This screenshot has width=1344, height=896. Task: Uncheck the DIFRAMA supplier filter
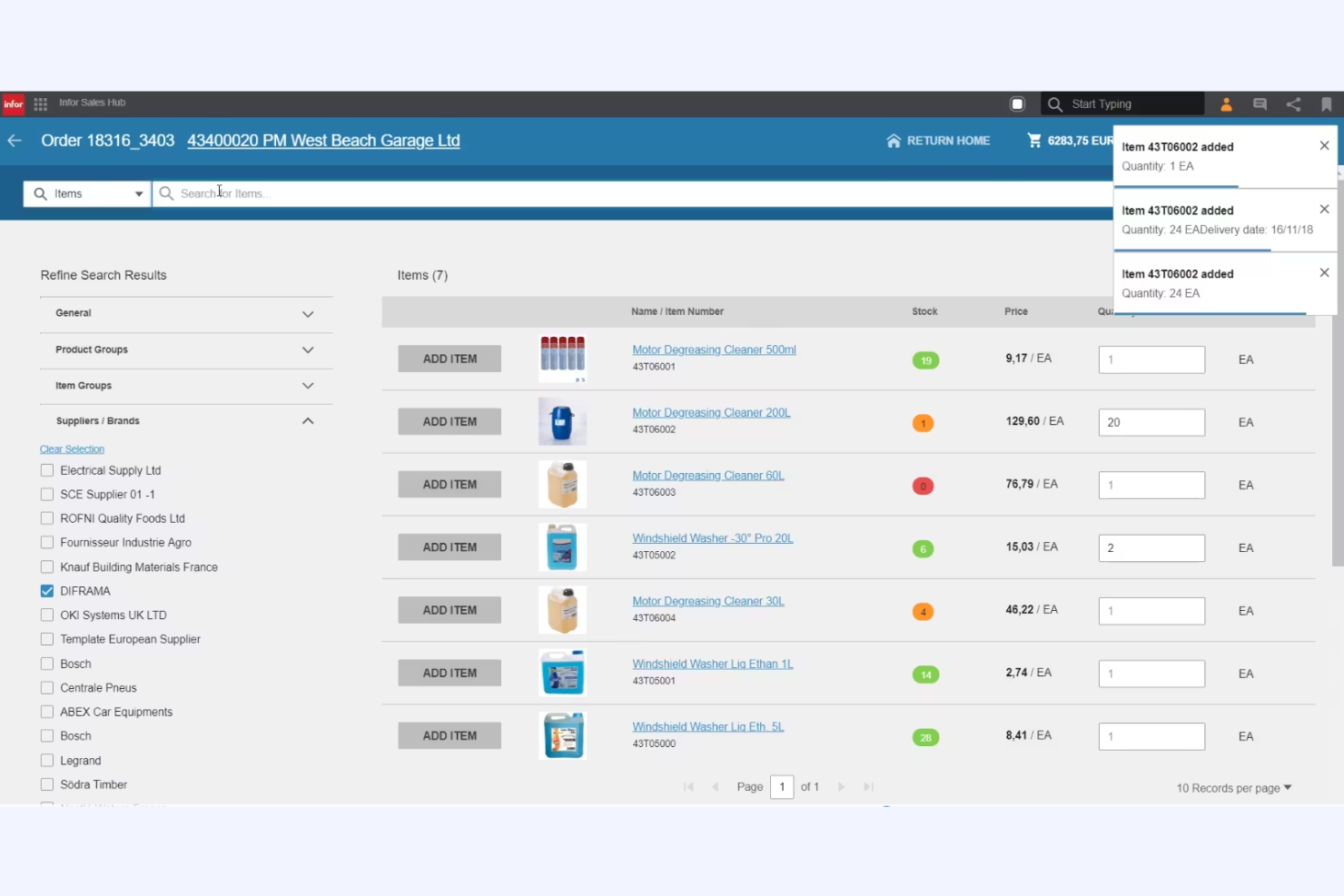tap(47, 591)
